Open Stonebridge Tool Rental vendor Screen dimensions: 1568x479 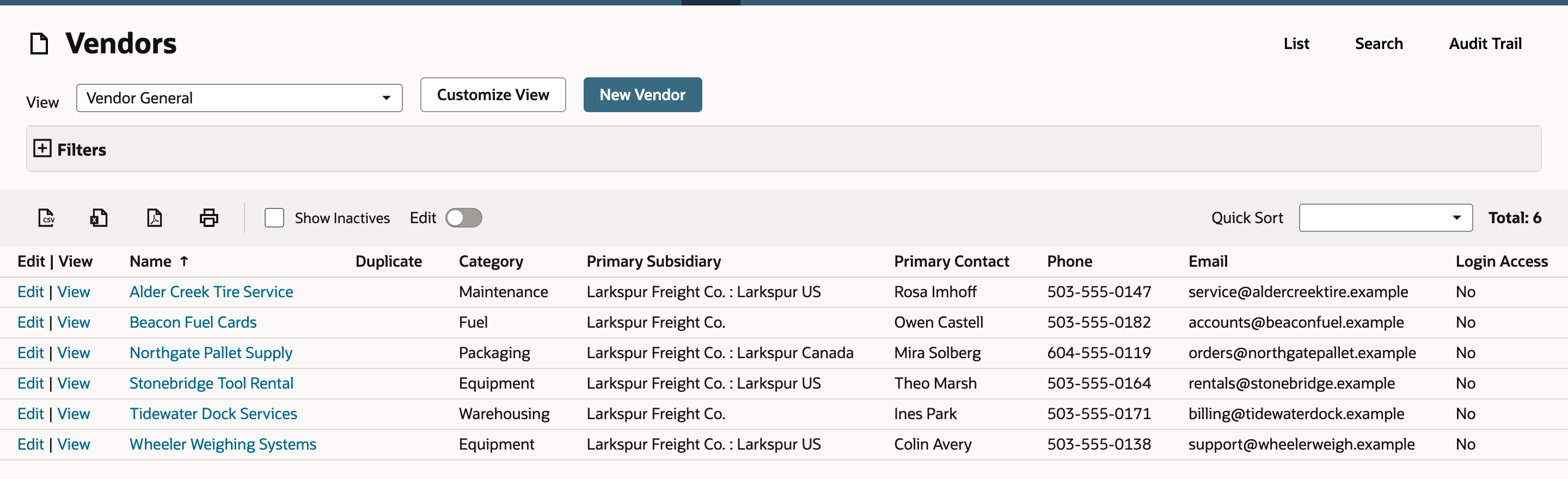pyautogui.click(x=211, y=383)
